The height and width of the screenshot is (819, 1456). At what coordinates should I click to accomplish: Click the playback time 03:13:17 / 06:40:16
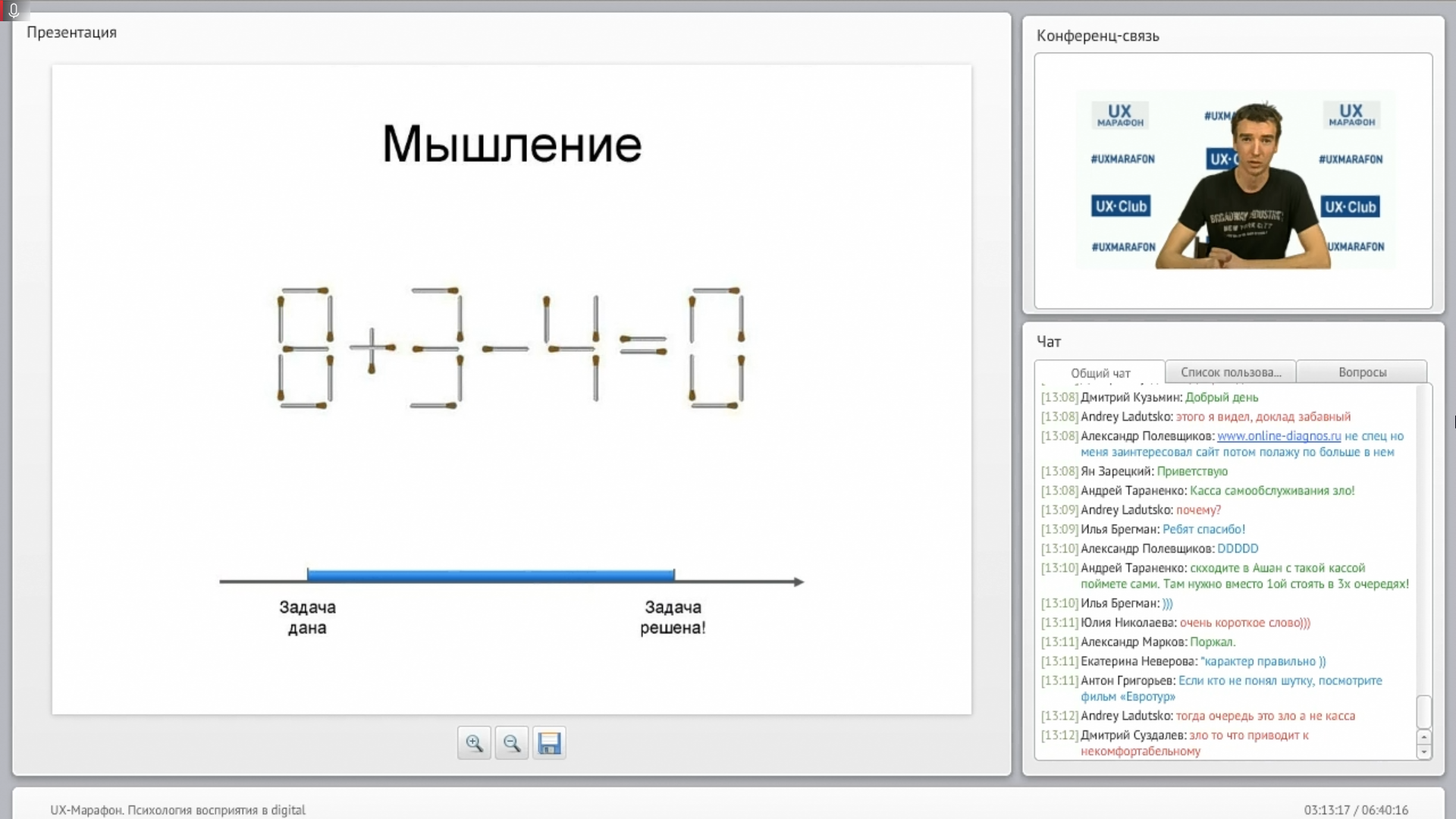1355,810
